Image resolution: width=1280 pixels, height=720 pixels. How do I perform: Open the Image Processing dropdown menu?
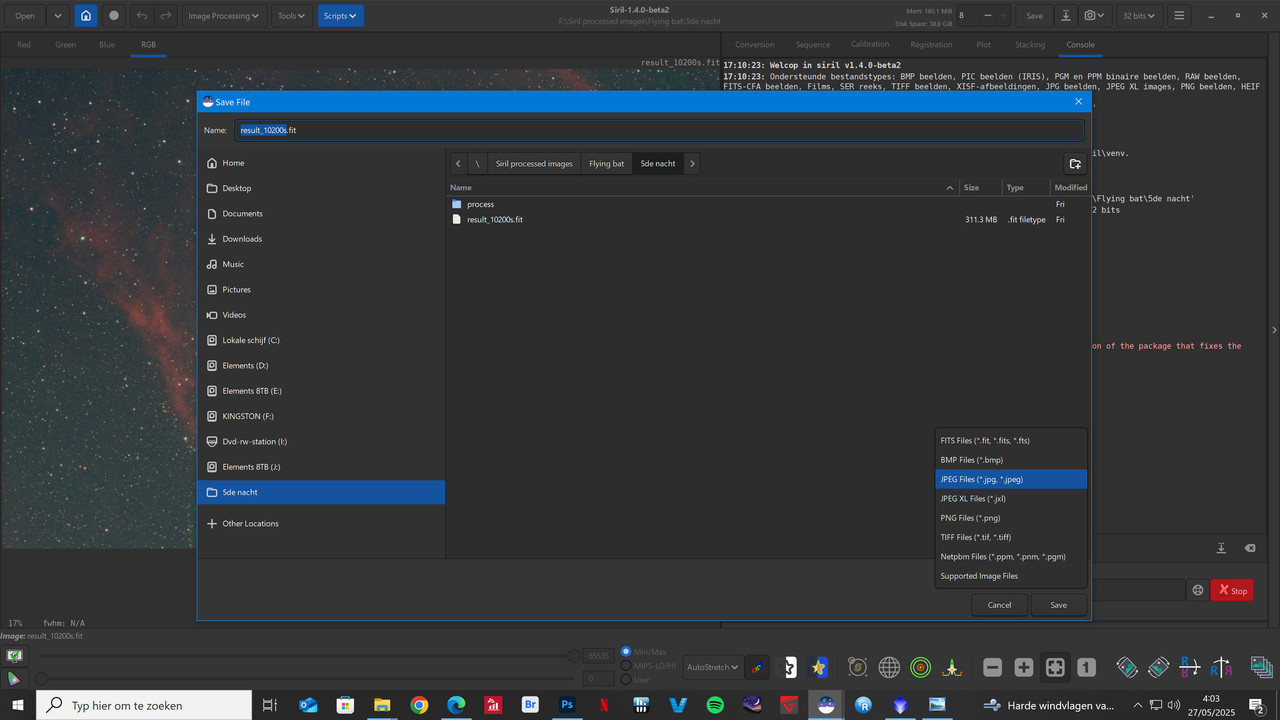pos(224,16)
